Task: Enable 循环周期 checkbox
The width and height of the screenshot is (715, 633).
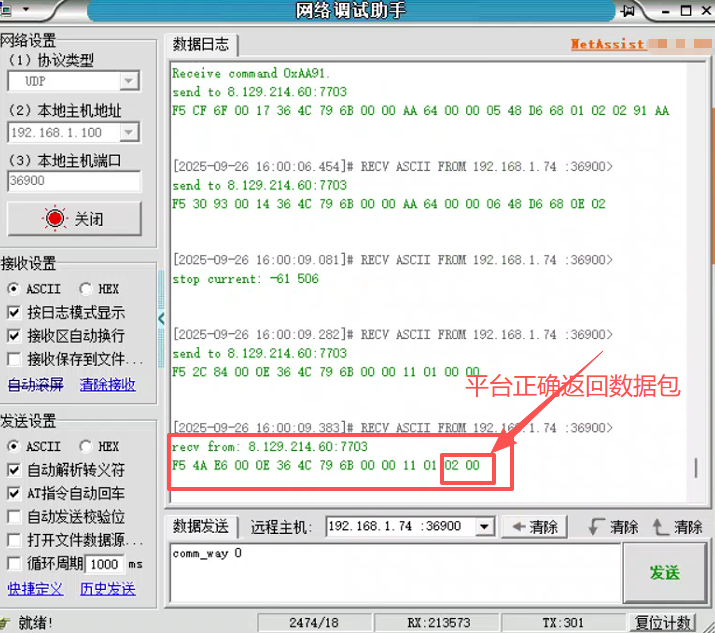Action: pos(14,564)
